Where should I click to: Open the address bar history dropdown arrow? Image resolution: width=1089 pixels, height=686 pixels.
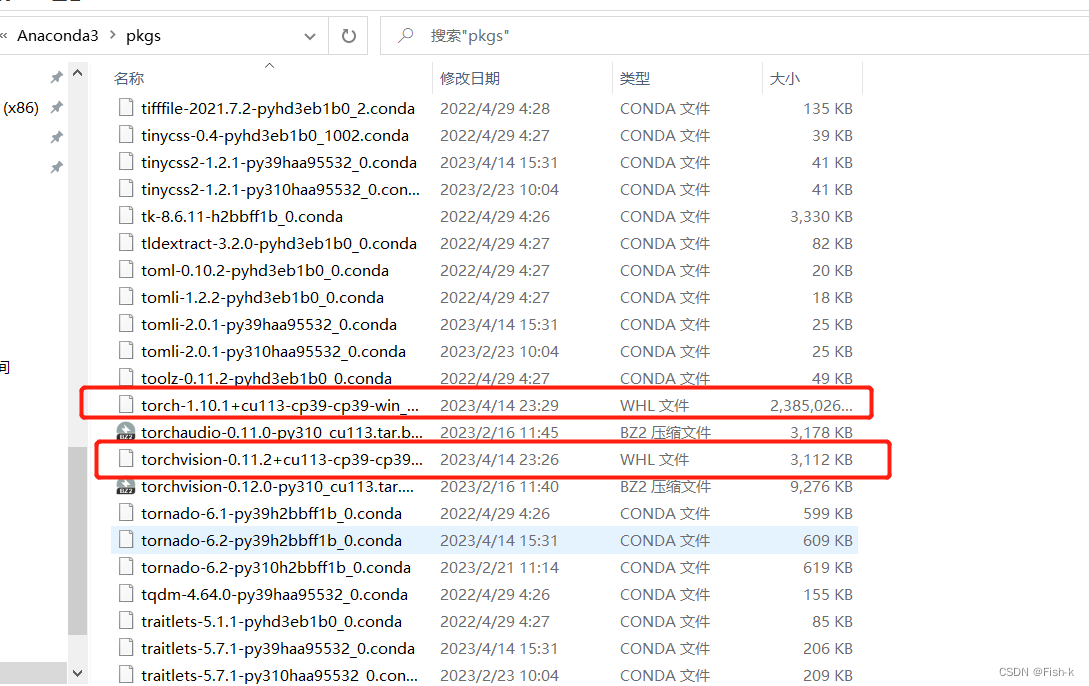309,34
